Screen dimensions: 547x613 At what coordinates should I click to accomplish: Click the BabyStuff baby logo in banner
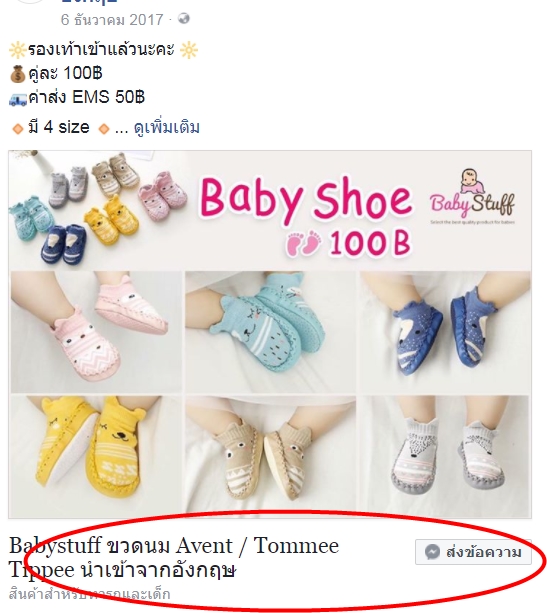pyautogui.click(x=472, y=195)
